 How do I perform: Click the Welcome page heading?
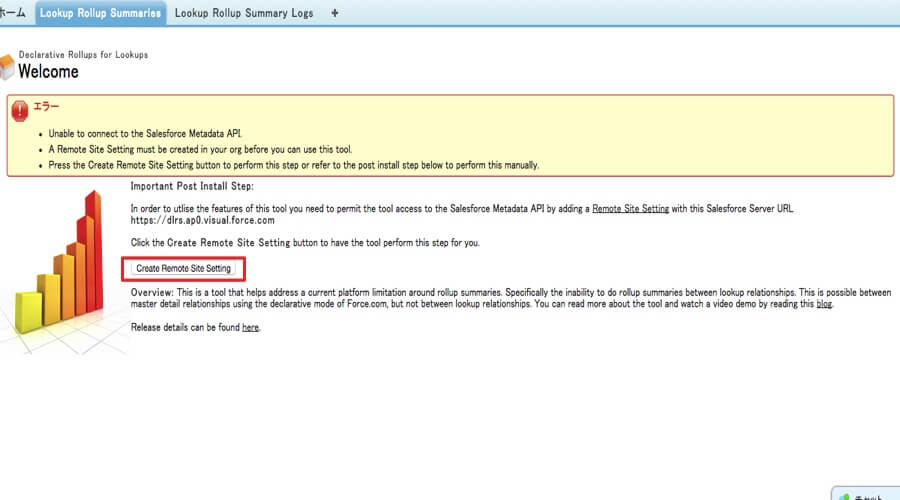pos(48,72)
